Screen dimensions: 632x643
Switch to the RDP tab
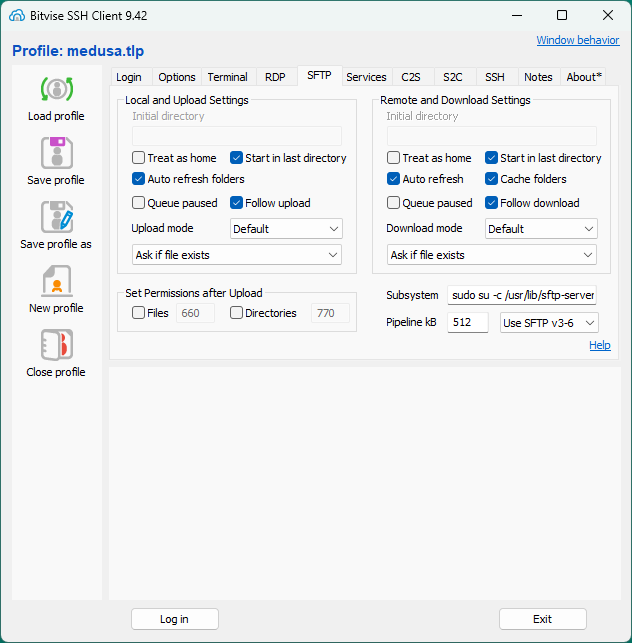pos(275,77)
